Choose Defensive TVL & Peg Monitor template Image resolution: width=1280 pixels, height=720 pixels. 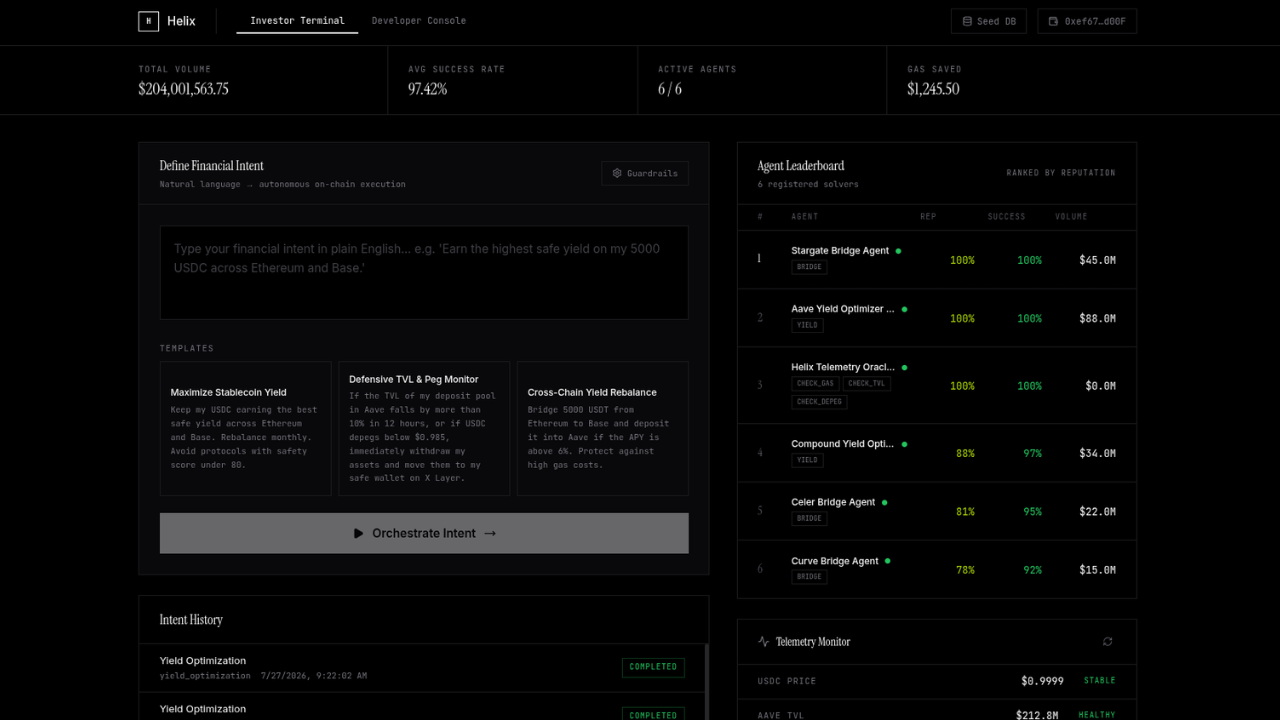coord(424,428)
